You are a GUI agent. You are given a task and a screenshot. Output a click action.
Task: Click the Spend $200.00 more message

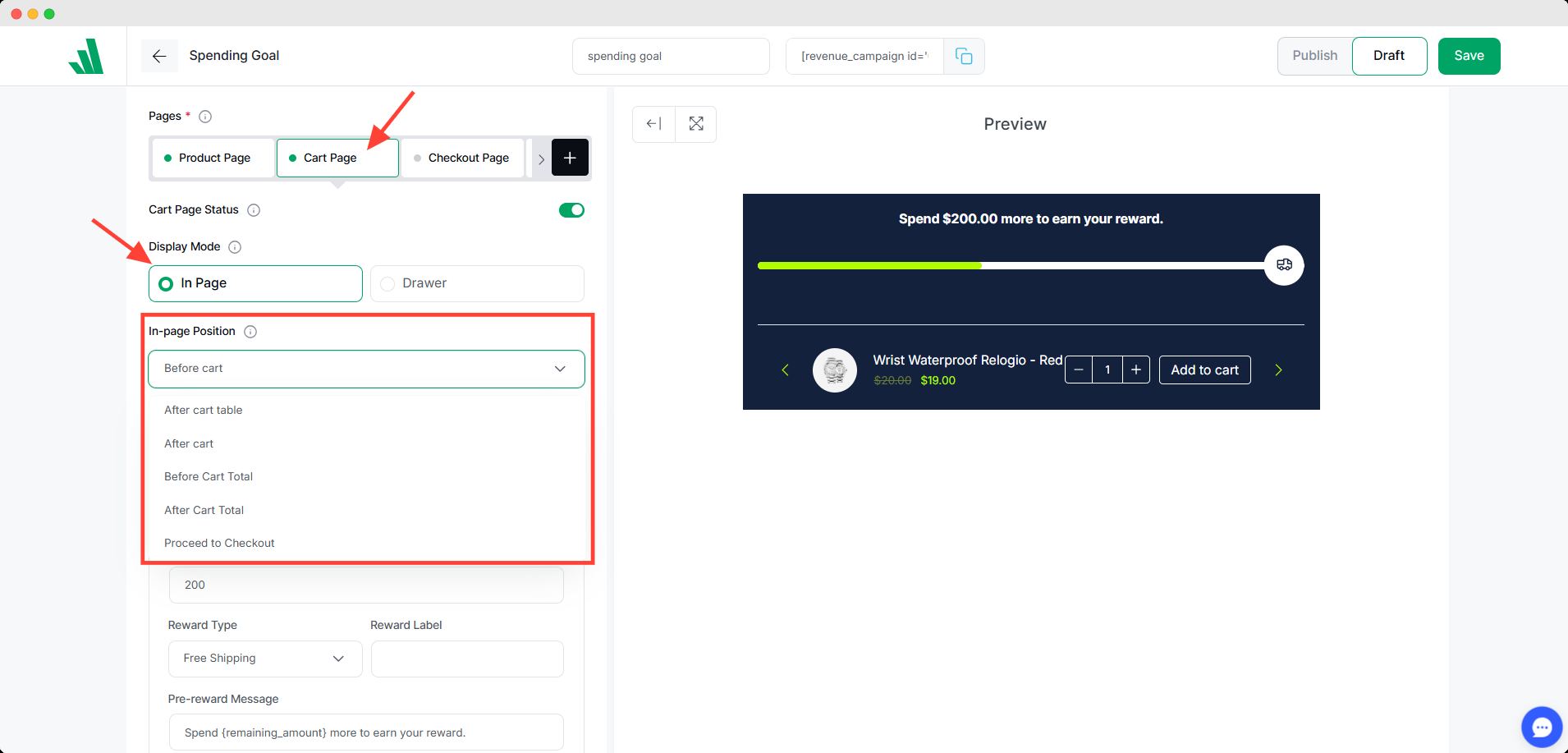pyautogui.click(x=1030, y=219)
